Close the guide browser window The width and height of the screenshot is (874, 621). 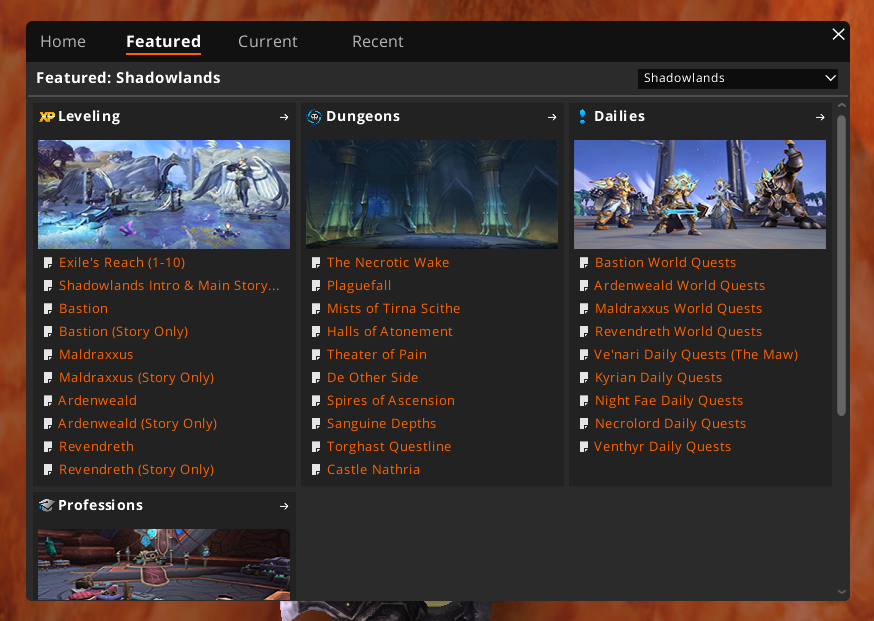(838, 35)
